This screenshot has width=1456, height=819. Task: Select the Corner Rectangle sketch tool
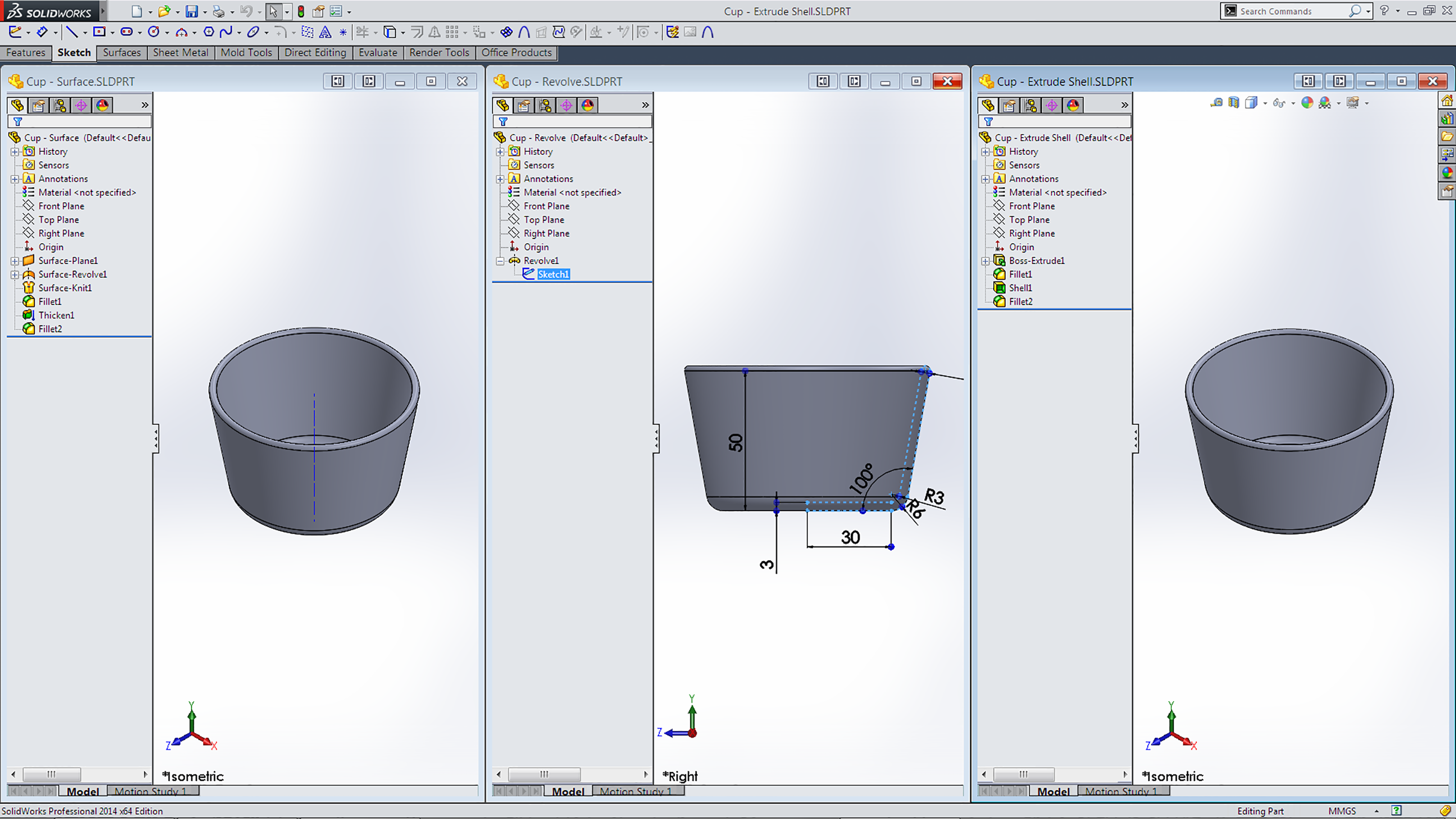click(x=100, y=32)
